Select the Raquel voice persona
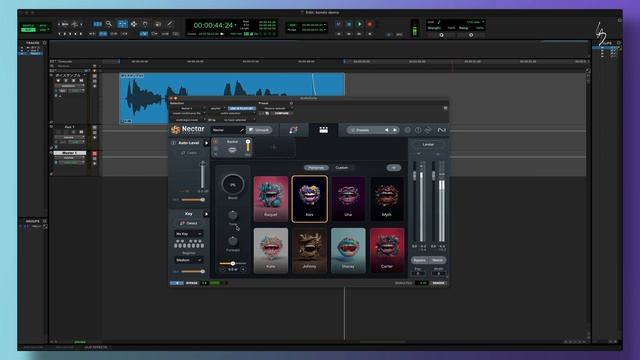 (271, 199)
